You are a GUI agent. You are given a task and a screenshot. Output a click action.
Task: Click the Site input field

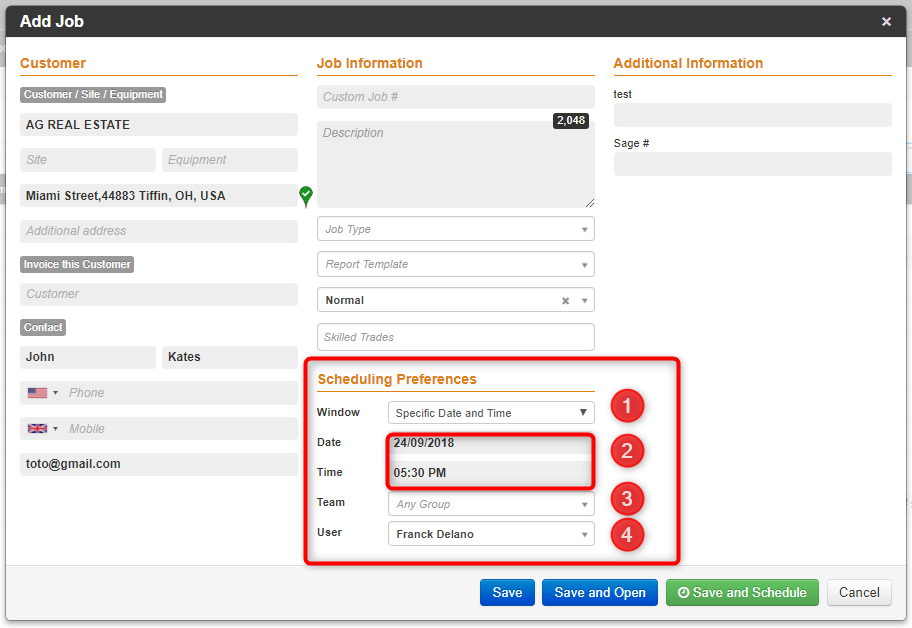[88, 160]
